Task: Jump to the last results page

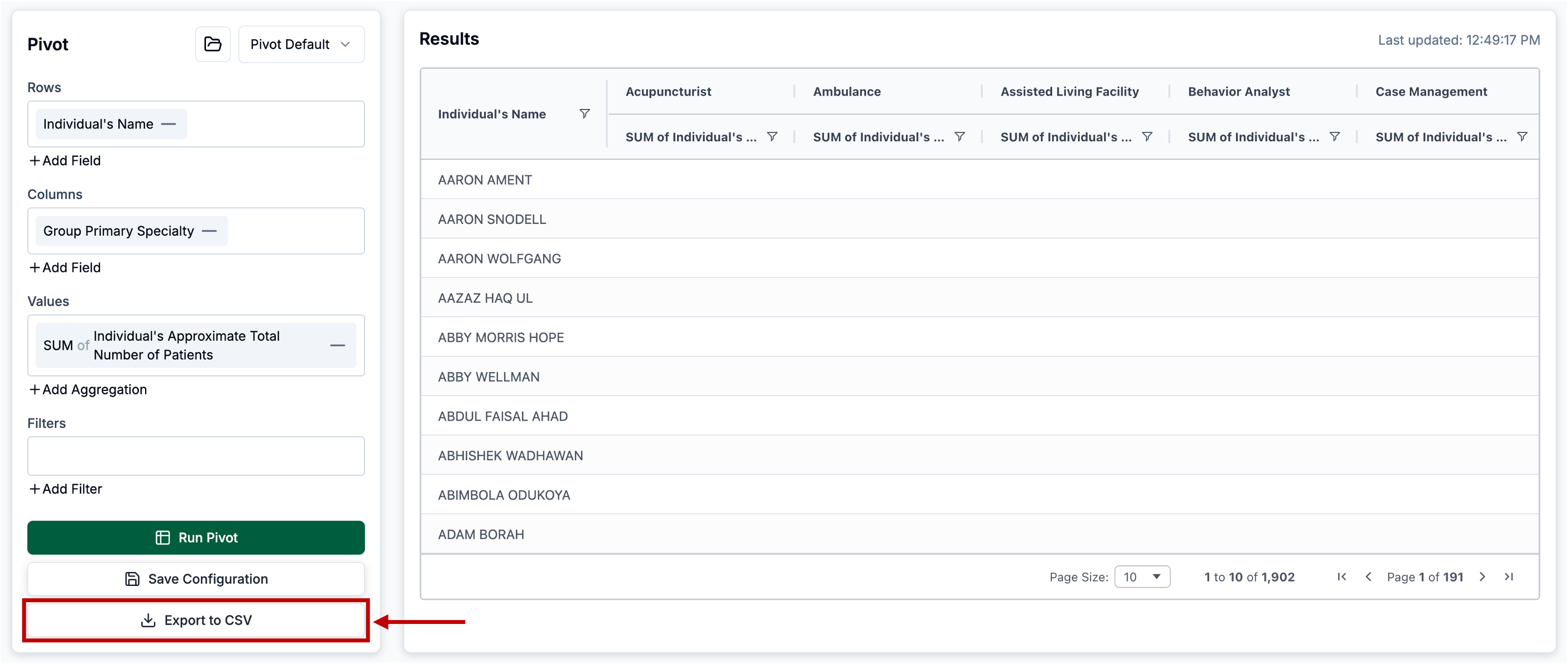Action: click(x=1508, y=577)
